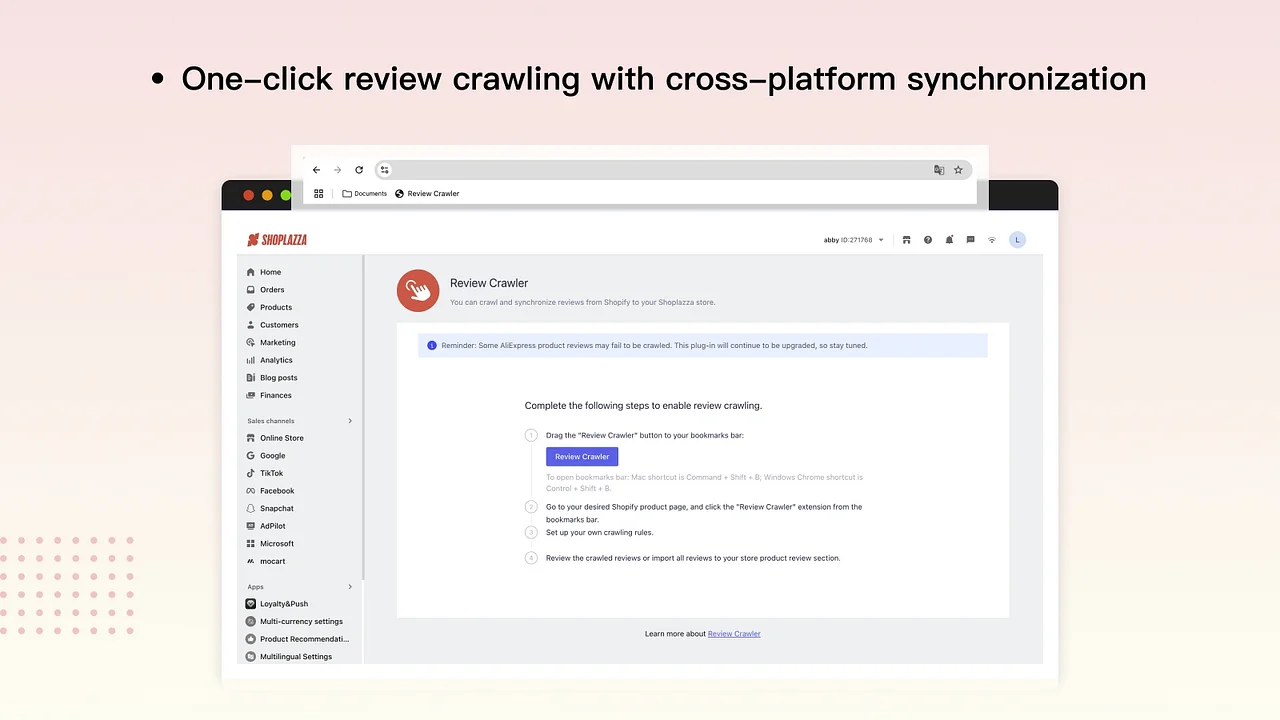Select Products from the sidebar
Screen dimensions: 1280x720
[x=275, y=307]
